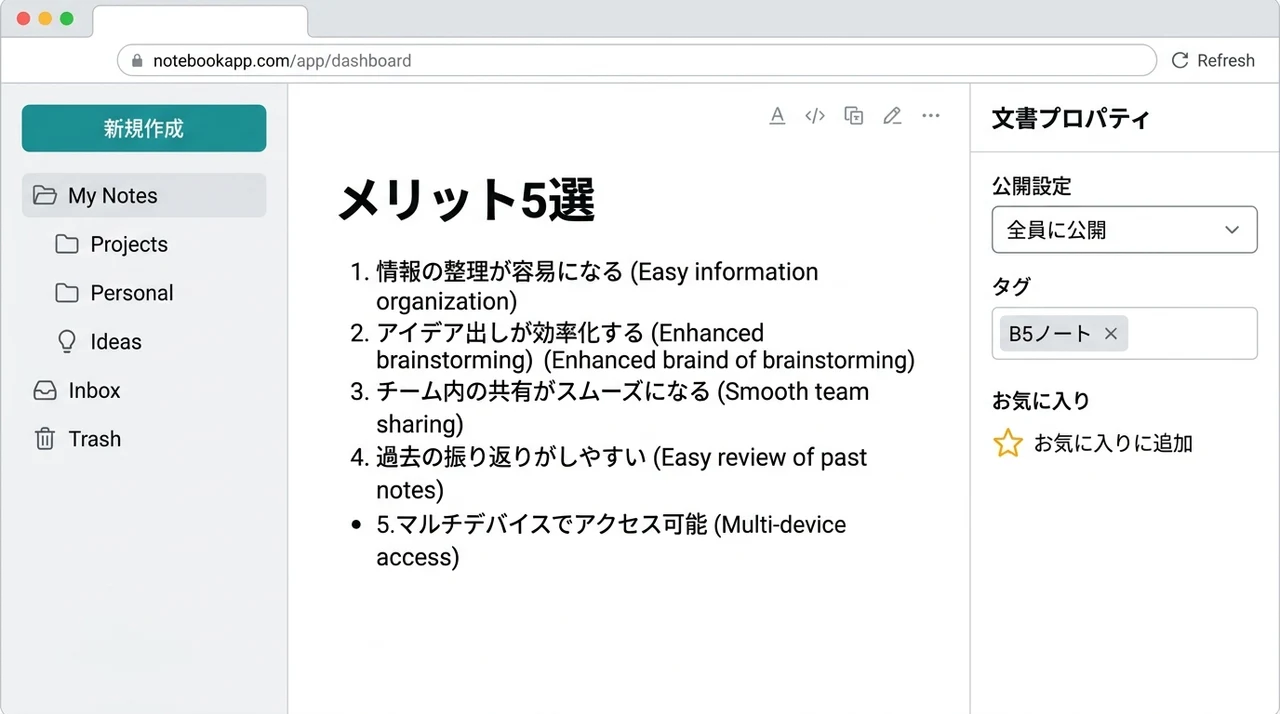The image size is (1280, 714).
Task: Click the star icon to favorite
Action: click(x=1007, y=443)
